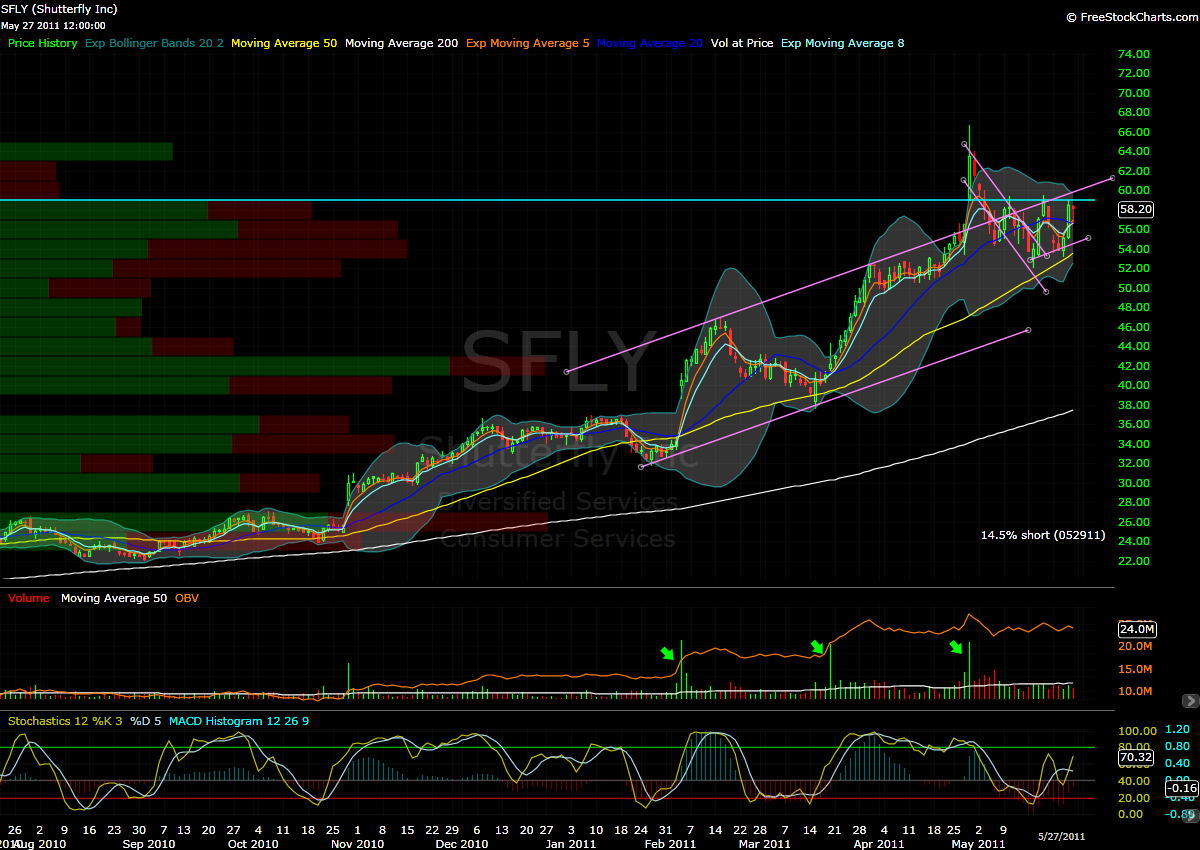Click the May 2011 date axis label
The image size is (1200, 850).
[978, 844]
